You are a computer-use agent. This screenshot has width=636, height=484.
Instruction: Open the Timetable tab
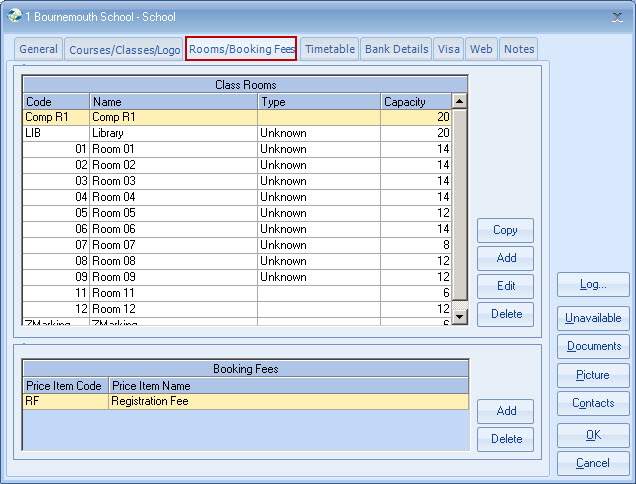click(x=329, y=49)
